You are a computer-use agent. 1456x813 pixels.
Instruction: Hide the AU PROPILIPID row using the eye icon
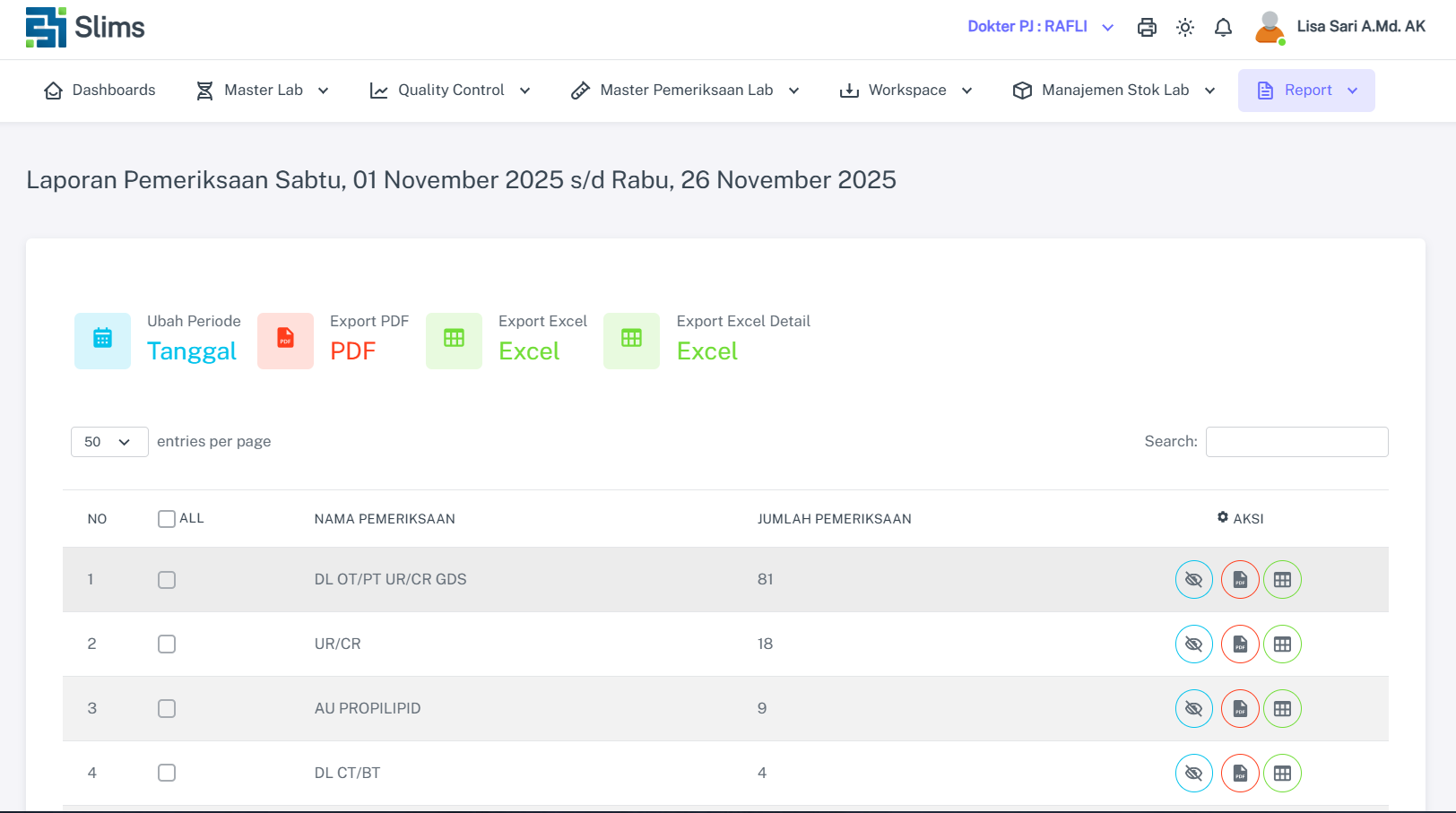click(1193, 709)
